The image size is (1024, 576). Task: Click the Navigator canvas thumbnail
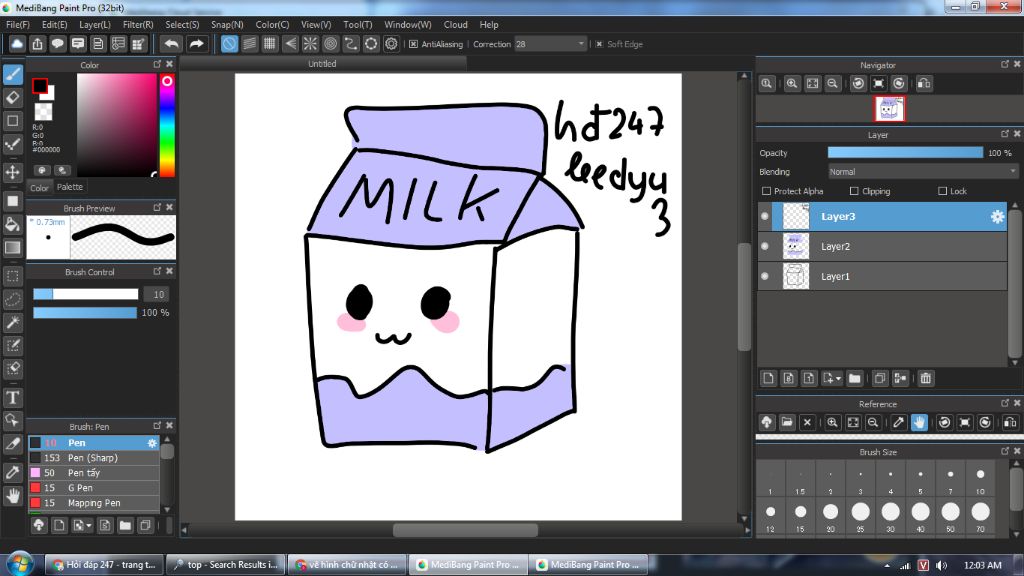coord(889,109)
